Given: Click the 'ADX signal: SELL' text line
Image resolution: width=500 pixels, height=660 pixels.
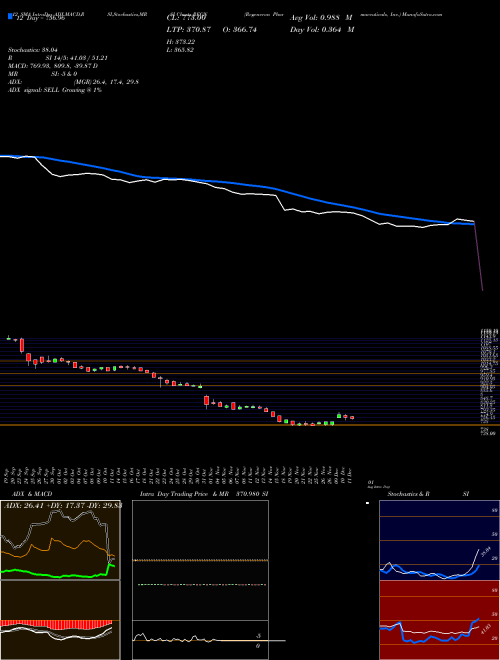Looking at the screenshot, I should tap(55, 90).
